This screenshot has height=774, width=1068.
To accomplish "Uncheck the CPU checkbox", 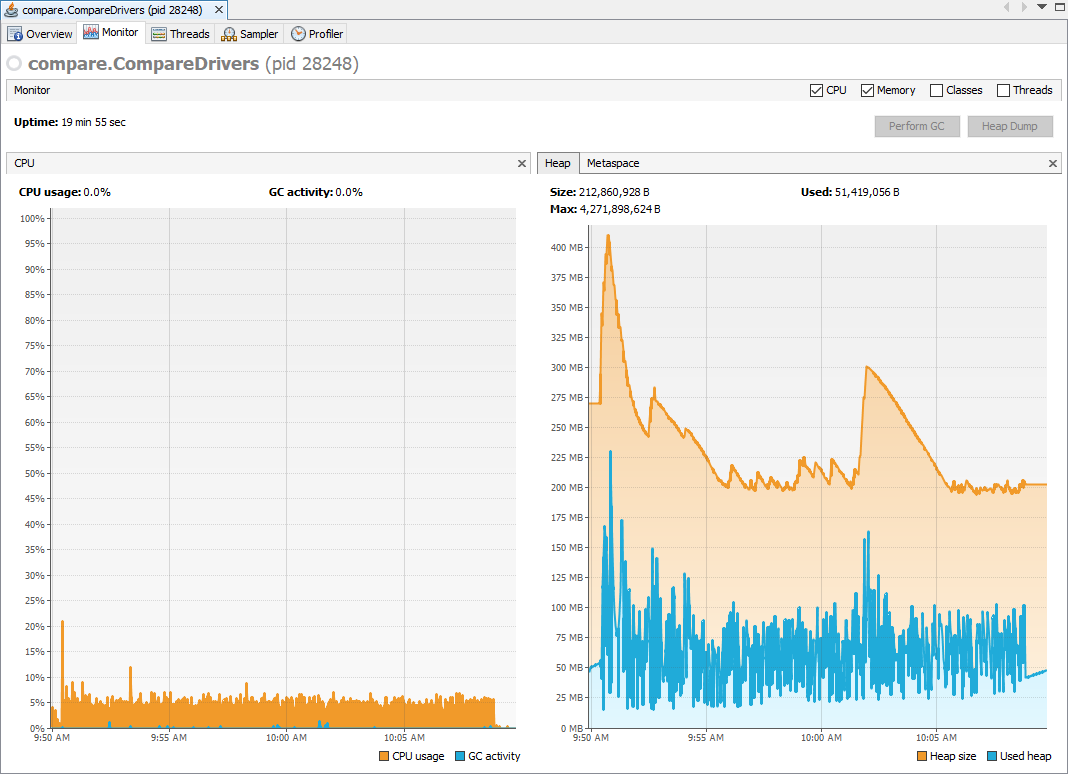I will (815, 90).
